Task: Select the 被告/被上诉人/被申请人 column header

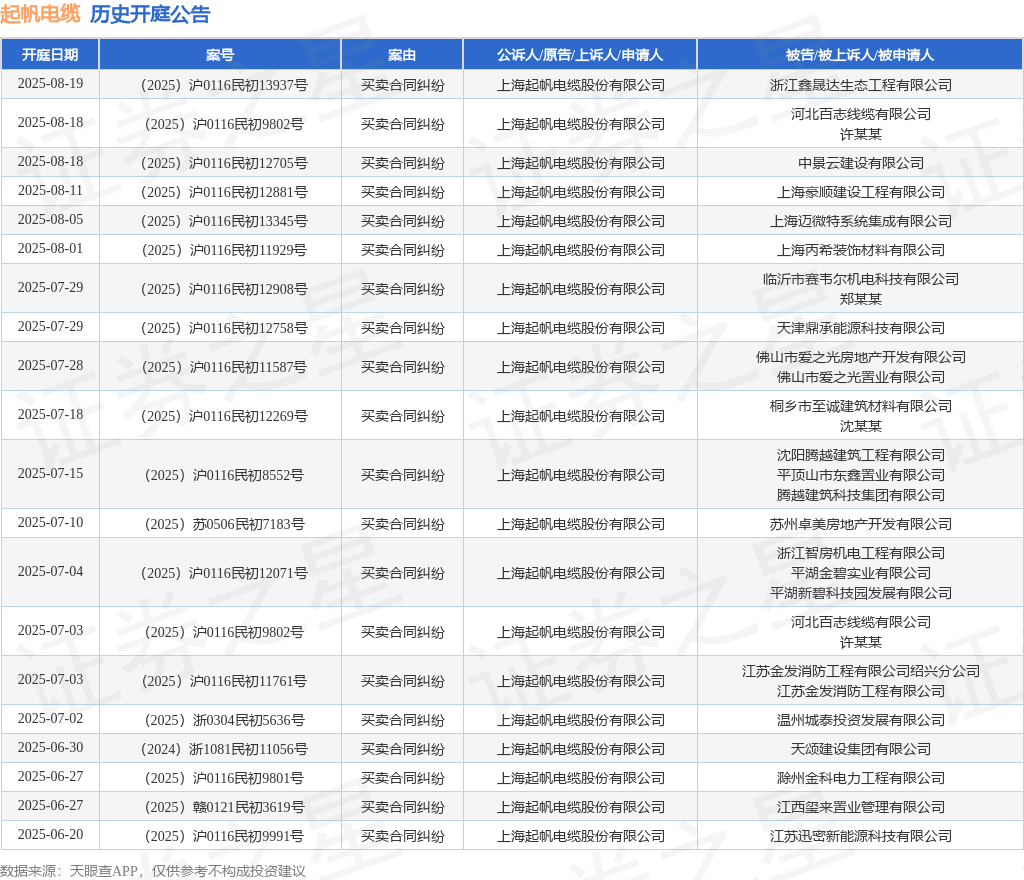Action: (860, 55)
